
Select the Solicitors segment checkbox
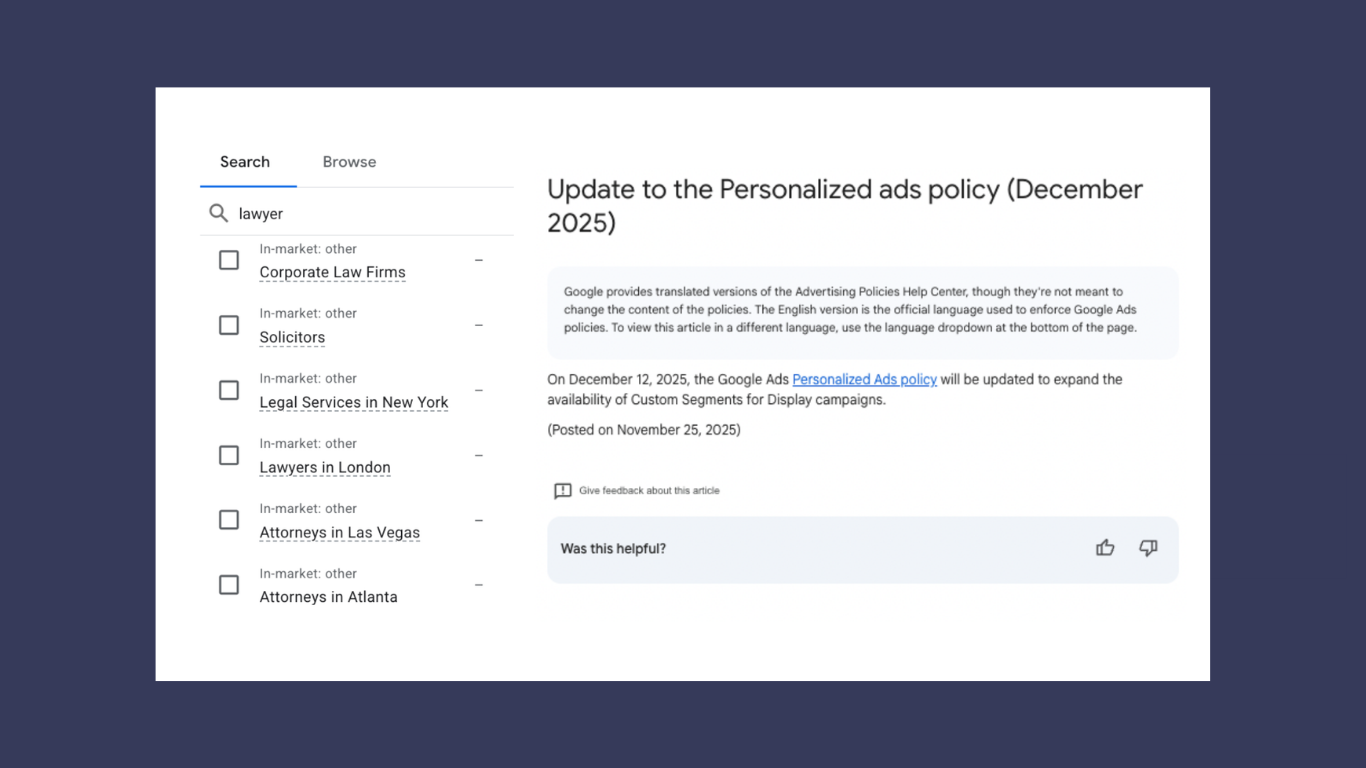tap(229, 325)
